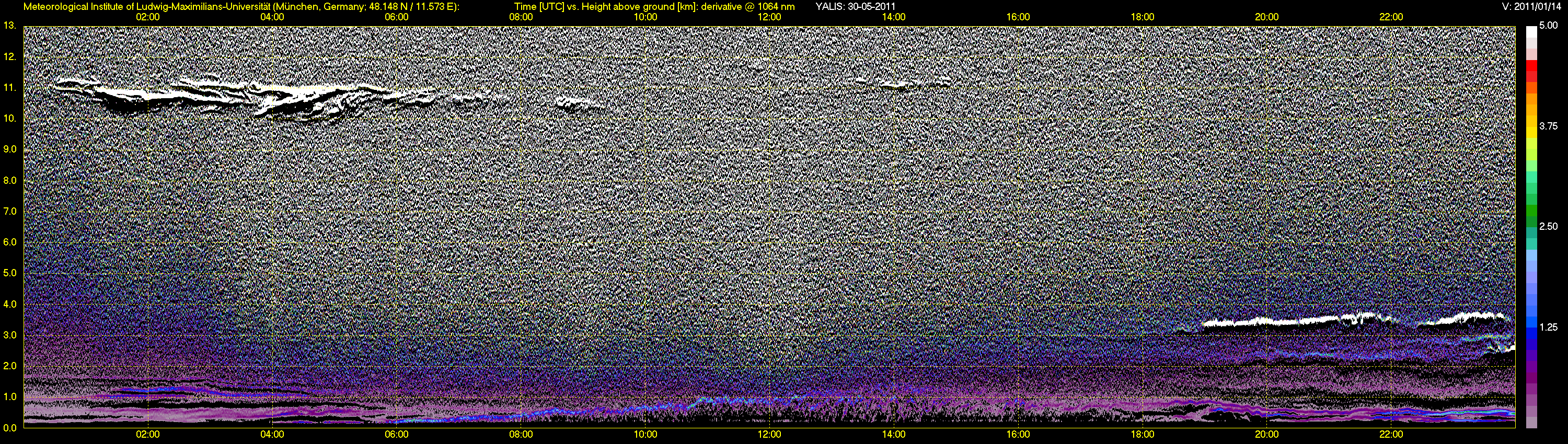
Task: Click the small cloud streak near 14:00 at 11 km
Action: 904,83
